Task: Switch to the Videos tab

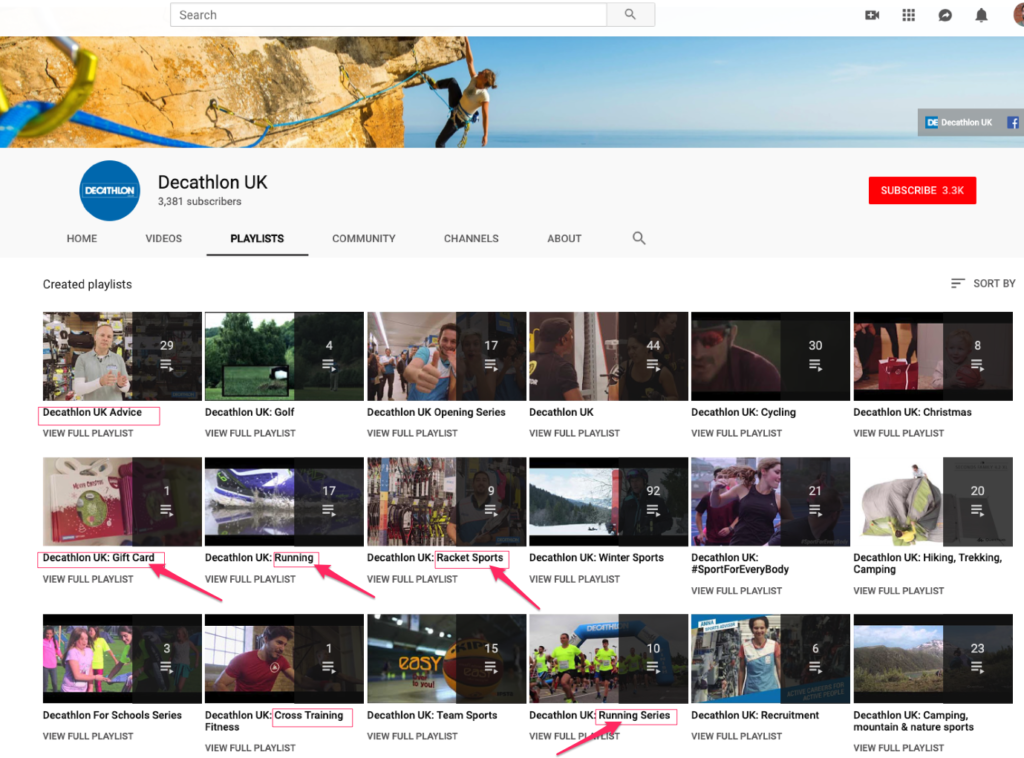Action: (163, 238)
